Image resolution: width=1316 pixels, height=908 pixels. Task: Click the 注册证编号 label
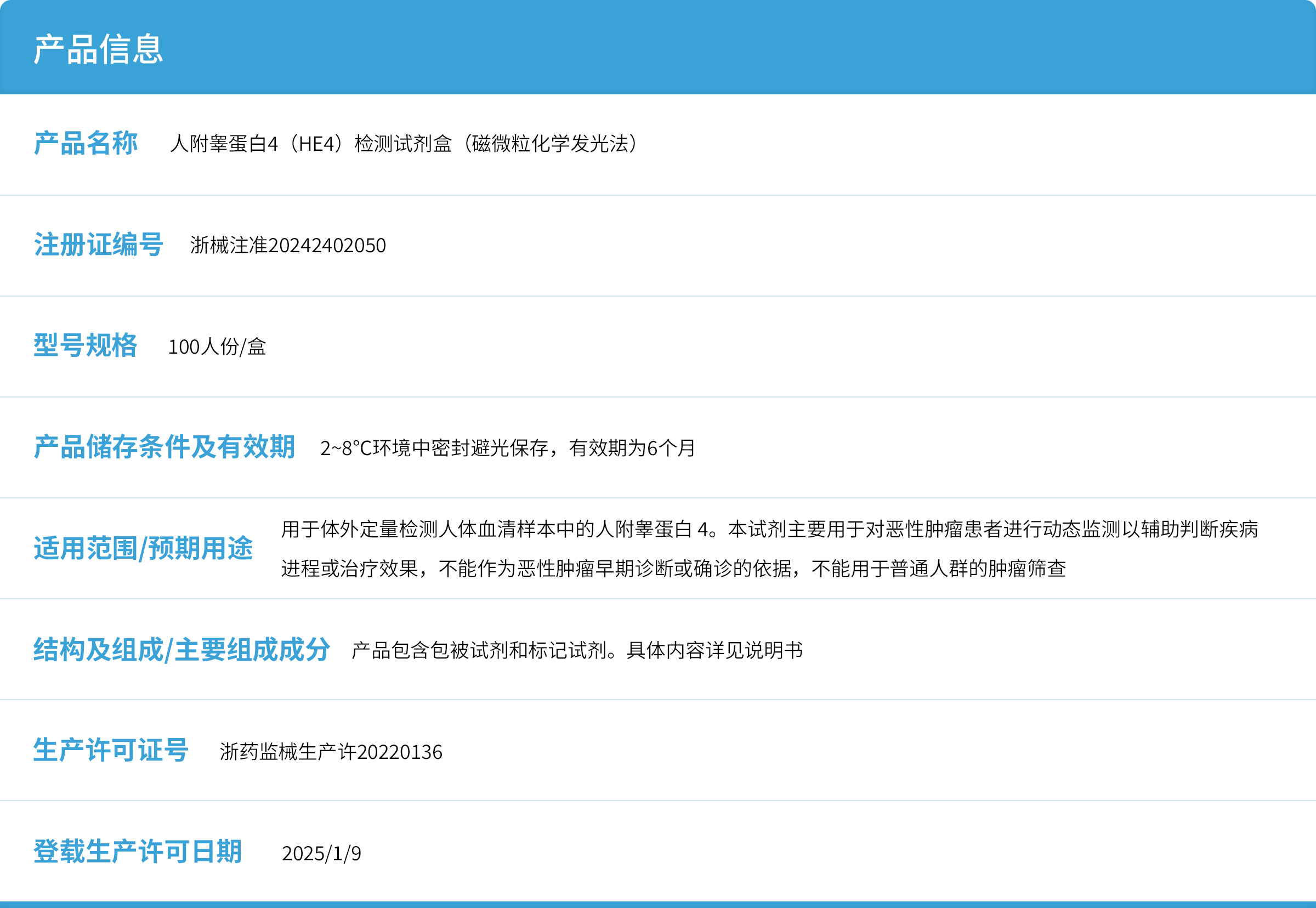99,245
